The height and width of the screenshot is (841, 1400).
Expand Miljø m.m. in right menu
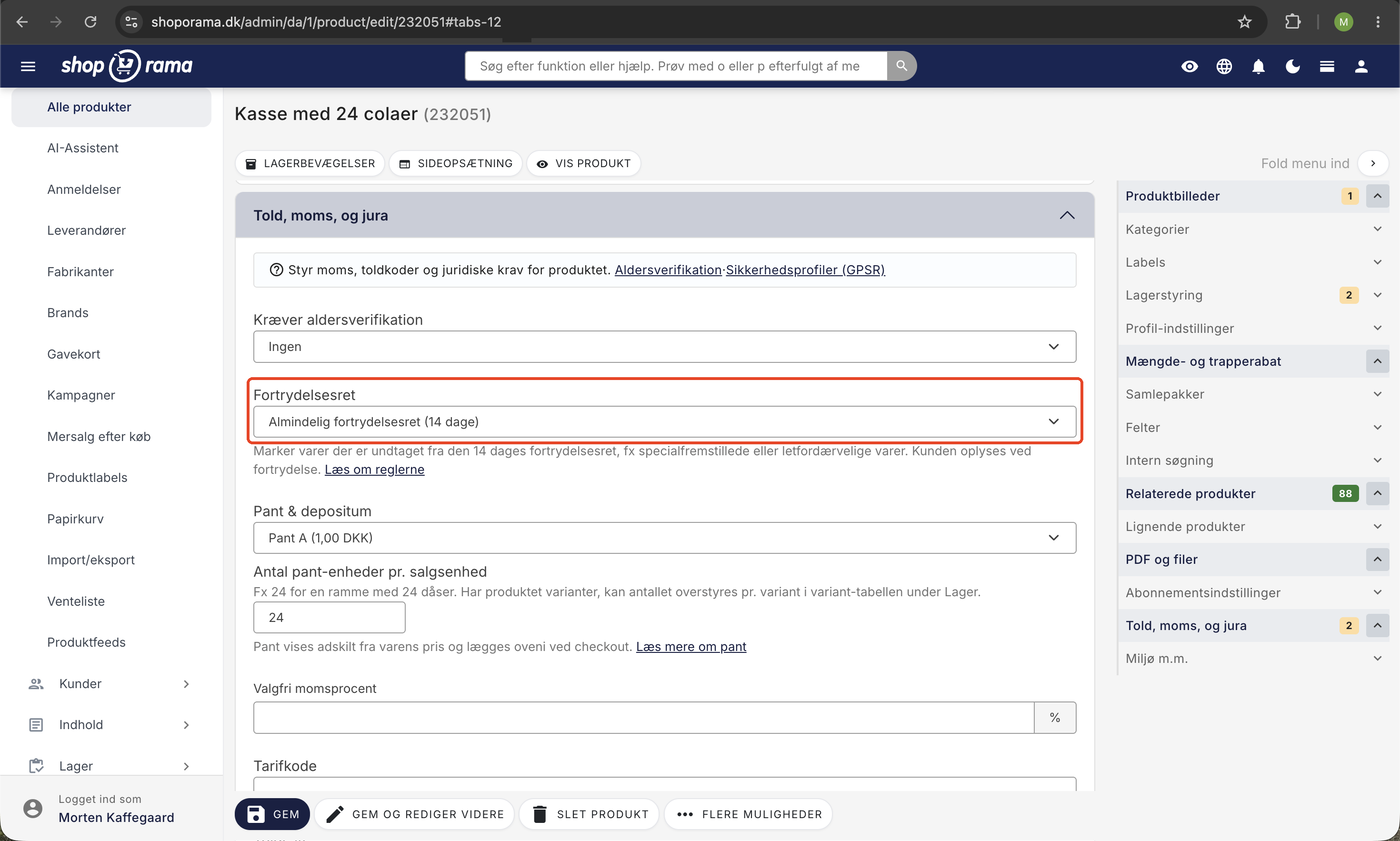tap(1252, 658)
